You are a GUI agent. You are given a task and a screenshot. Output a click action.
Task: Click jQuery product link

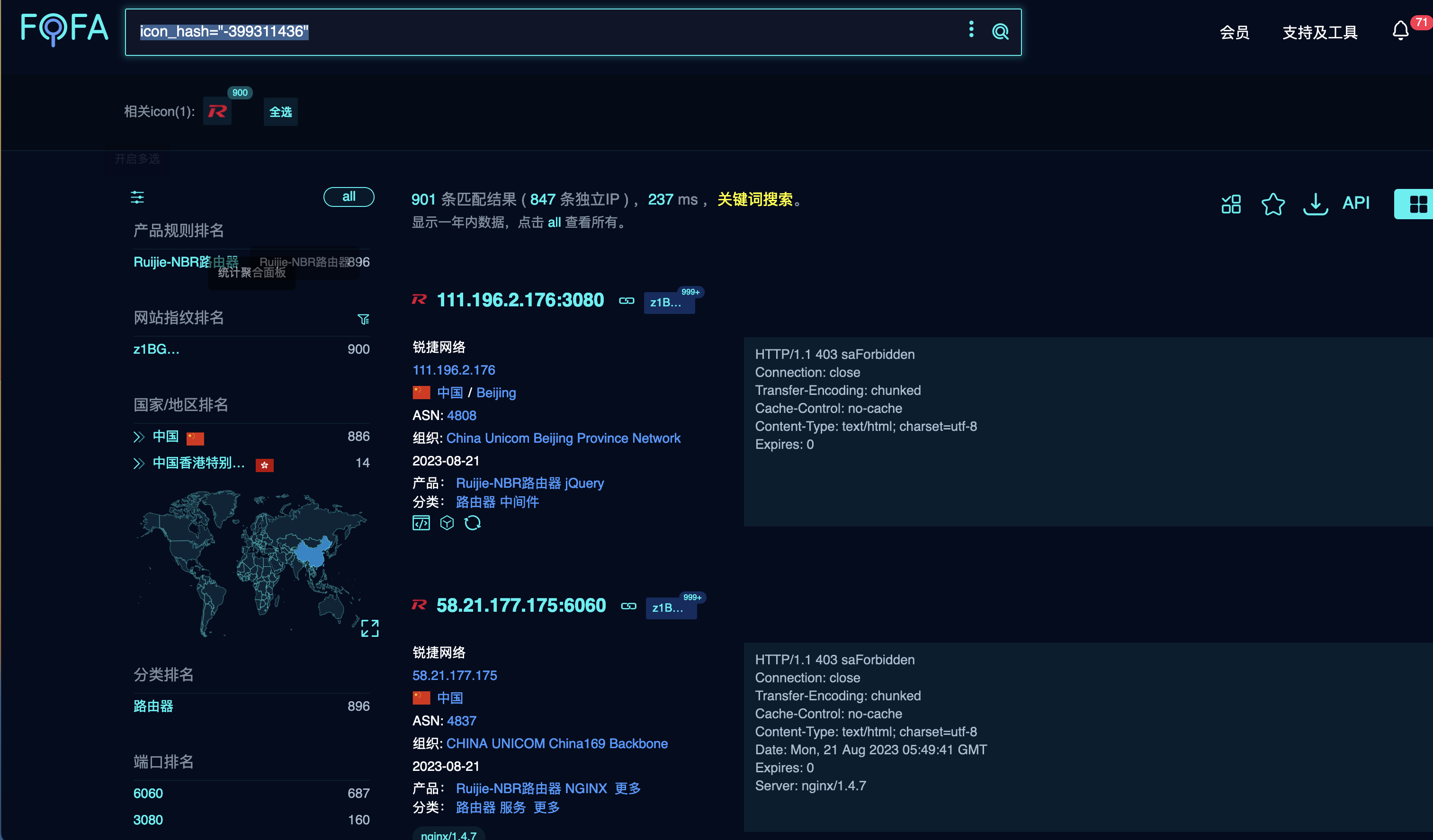point(584,483)
